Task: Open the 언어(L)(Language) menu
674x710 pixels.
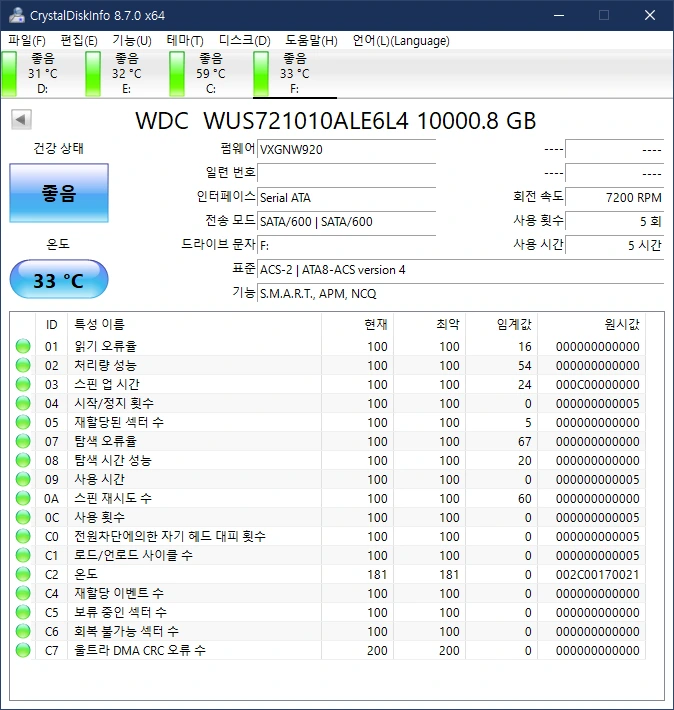Action: 401,41
